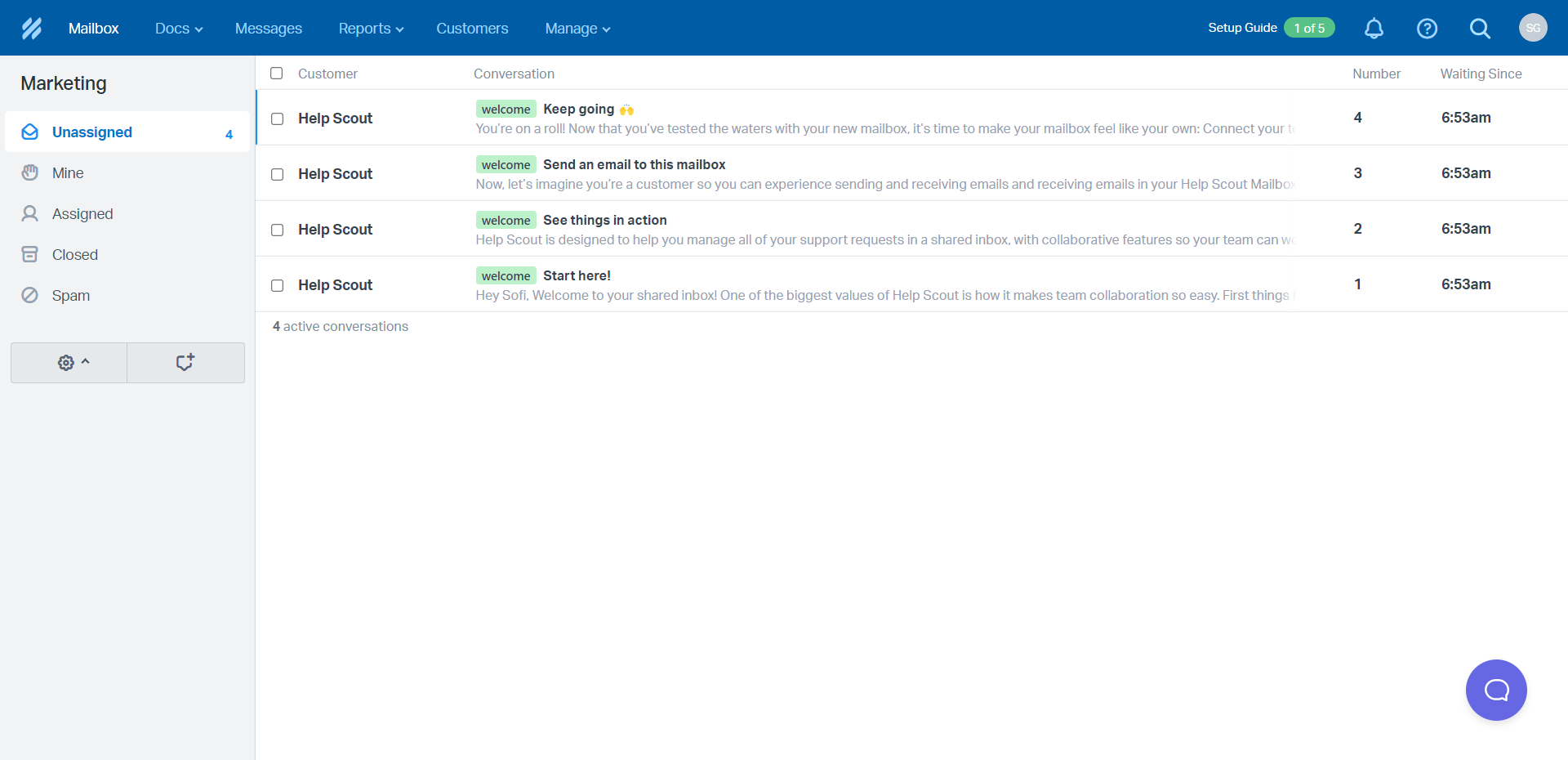Open the notifications bell
Screen dimensions: 1568x760
coord(1374,29)
